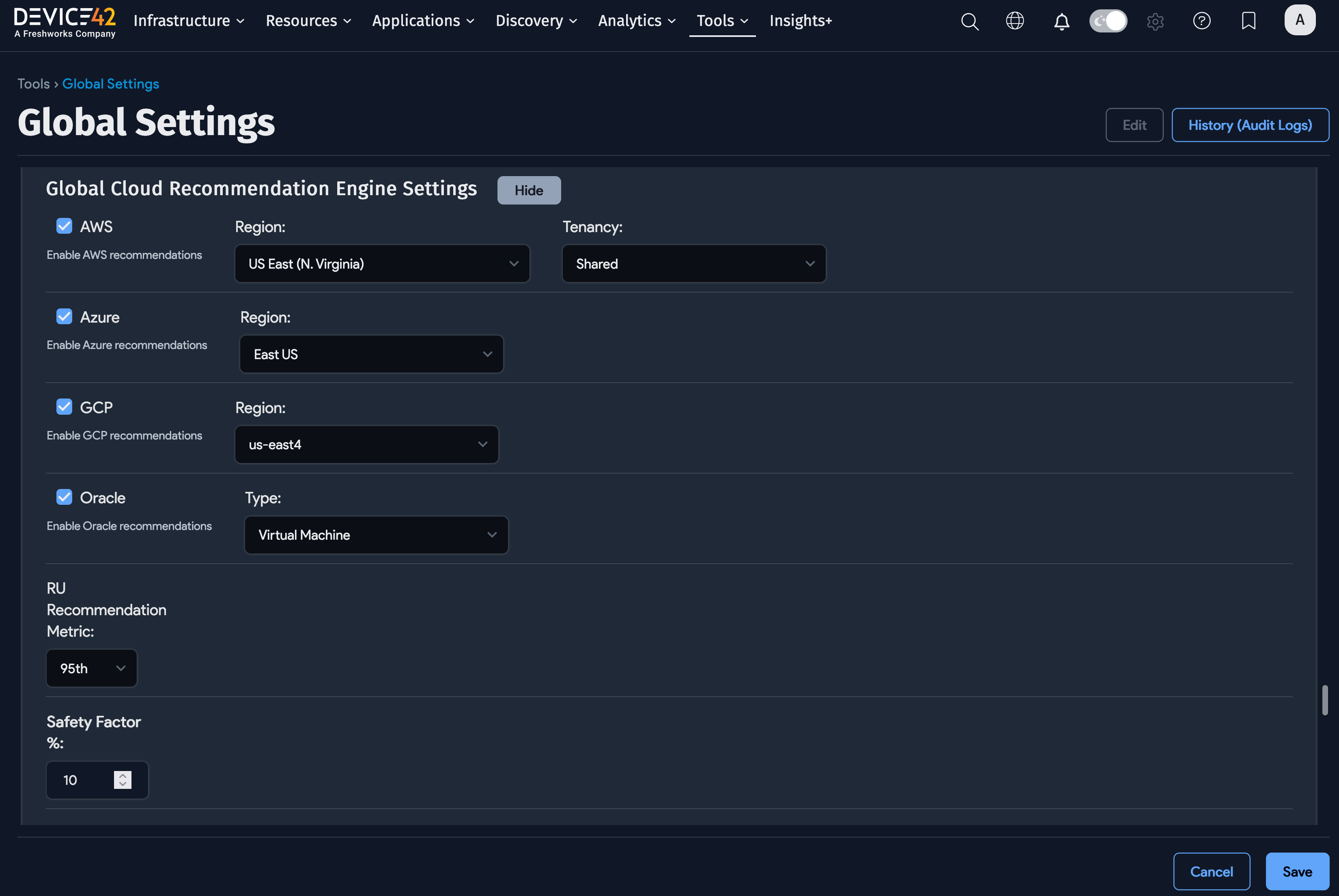This screenshot has height=896, width=1339.
Task: Open the globe language icon
Action: pos(1014,21)
